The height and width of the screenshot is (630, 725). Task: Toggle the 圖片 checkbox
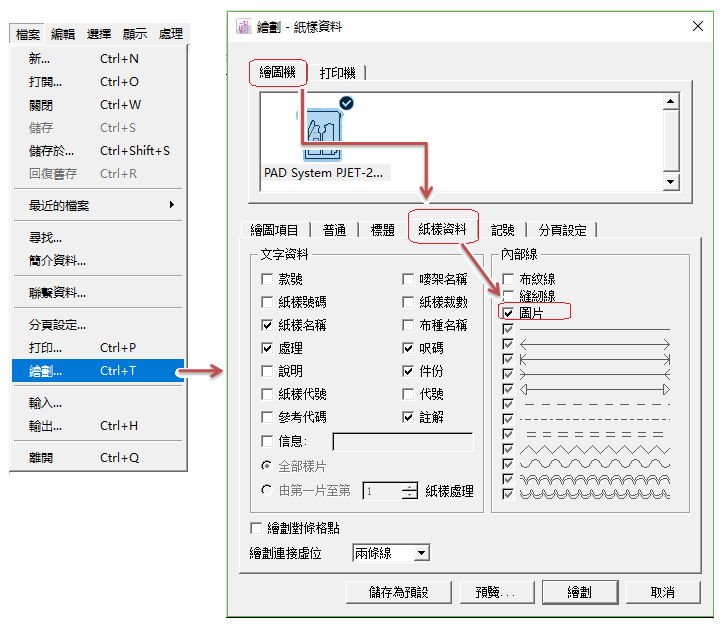[509, 312]
